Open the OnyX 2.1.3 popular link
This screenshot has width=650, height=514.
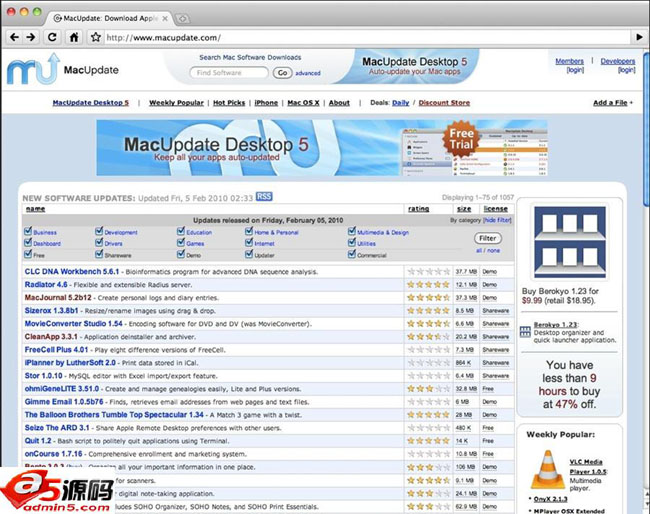coord(551,499)
